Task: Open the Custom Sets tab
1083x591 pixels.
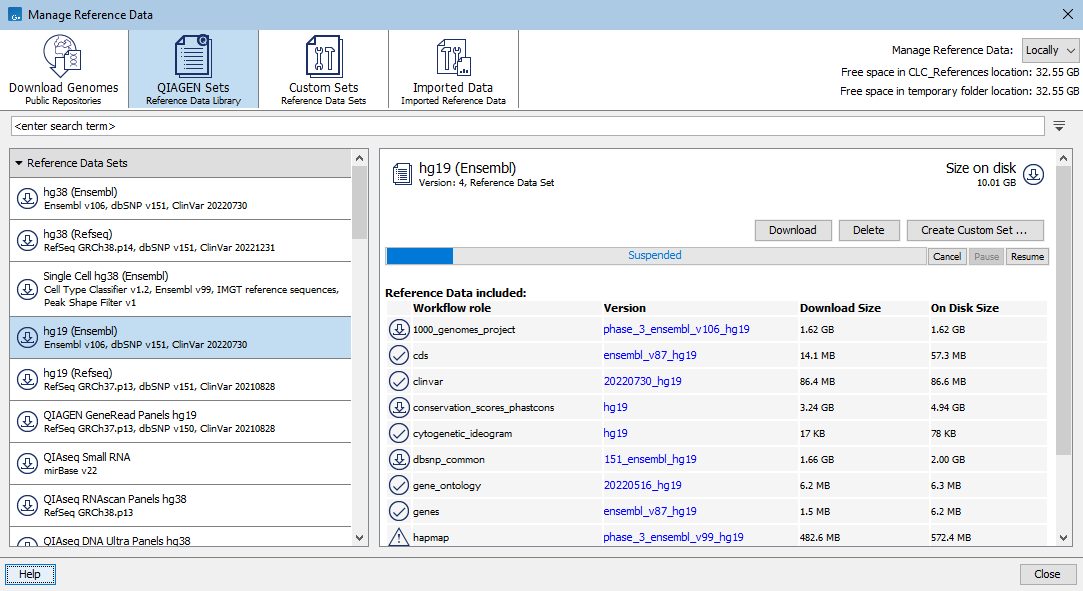Action: (323, 69)
